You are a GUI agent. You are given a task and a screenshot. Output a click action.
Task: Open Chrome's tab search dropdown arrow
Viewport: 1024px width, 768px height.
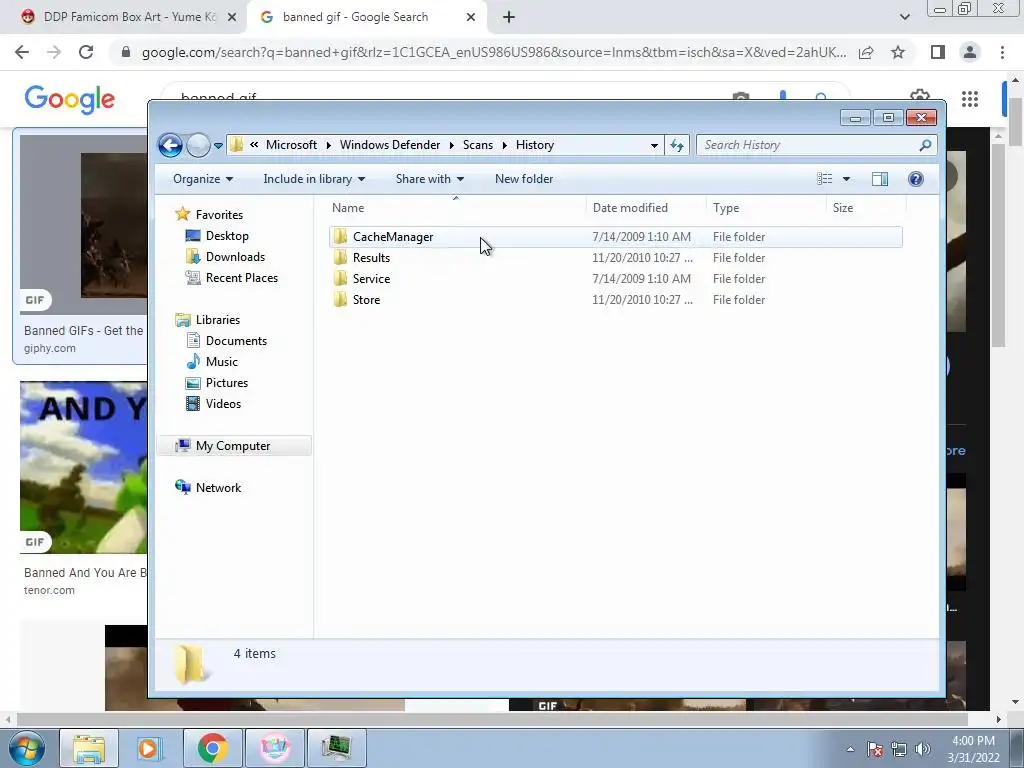click(904, 17)
